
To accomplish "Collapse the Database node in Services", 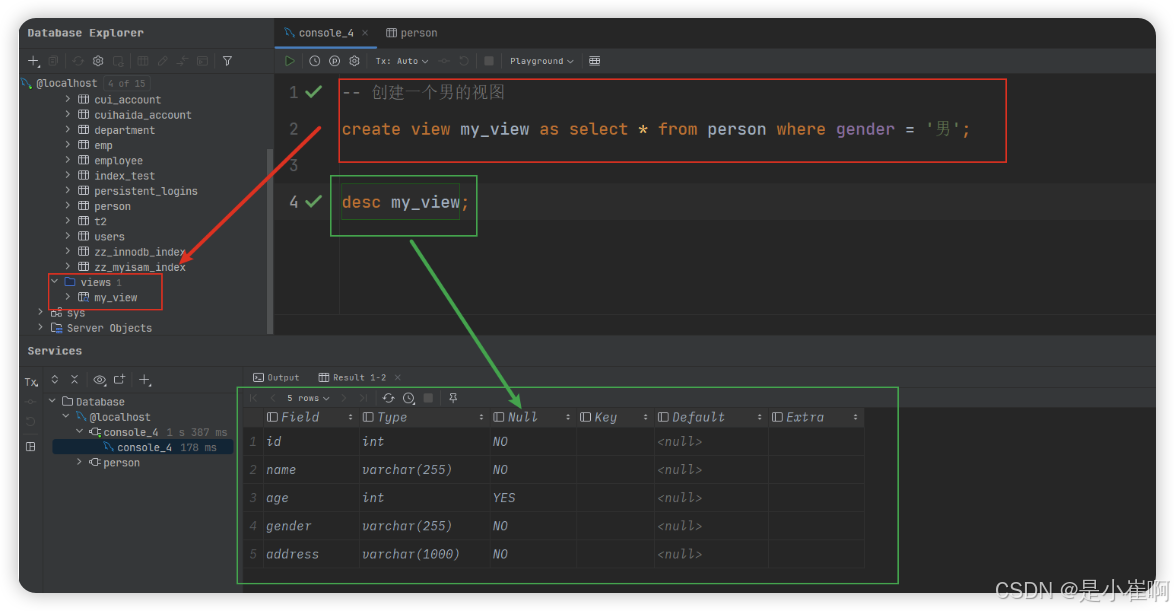I will coord(52,401).
